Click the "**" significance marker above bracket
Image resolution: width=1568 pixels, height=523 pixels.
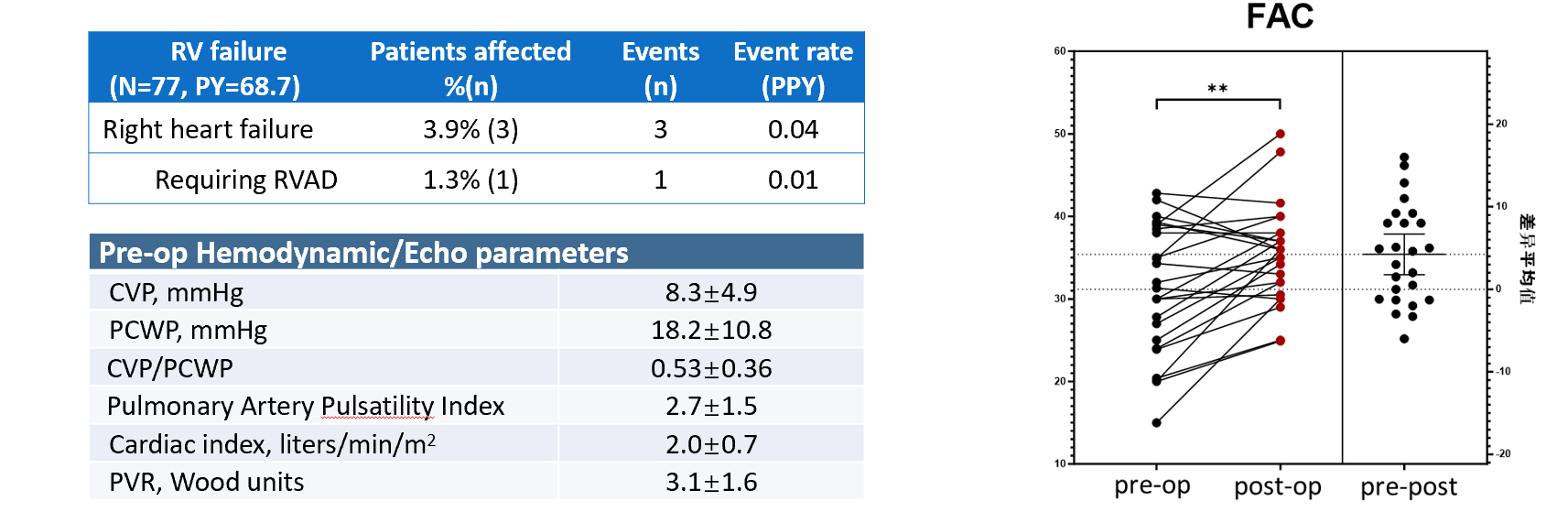point(1217,89)
